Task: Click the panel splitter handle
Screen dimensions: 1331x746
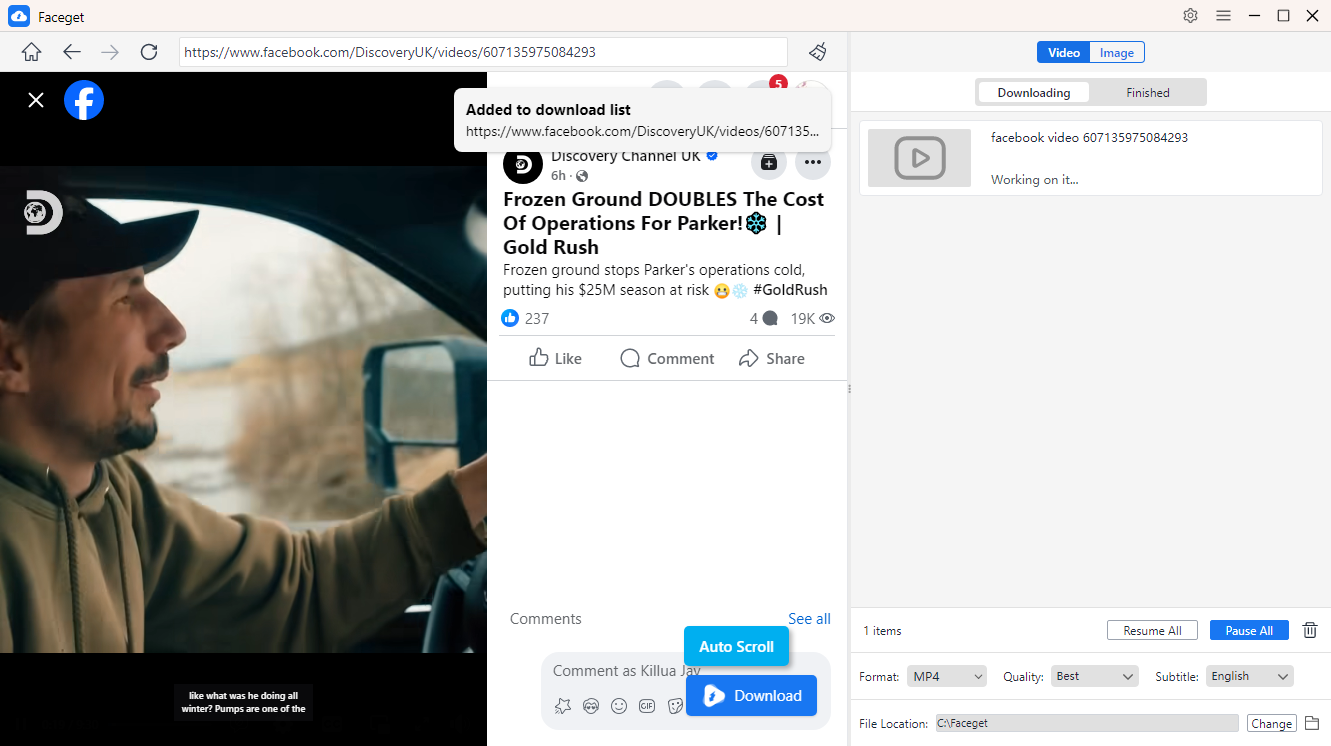Action: [849, 388]
